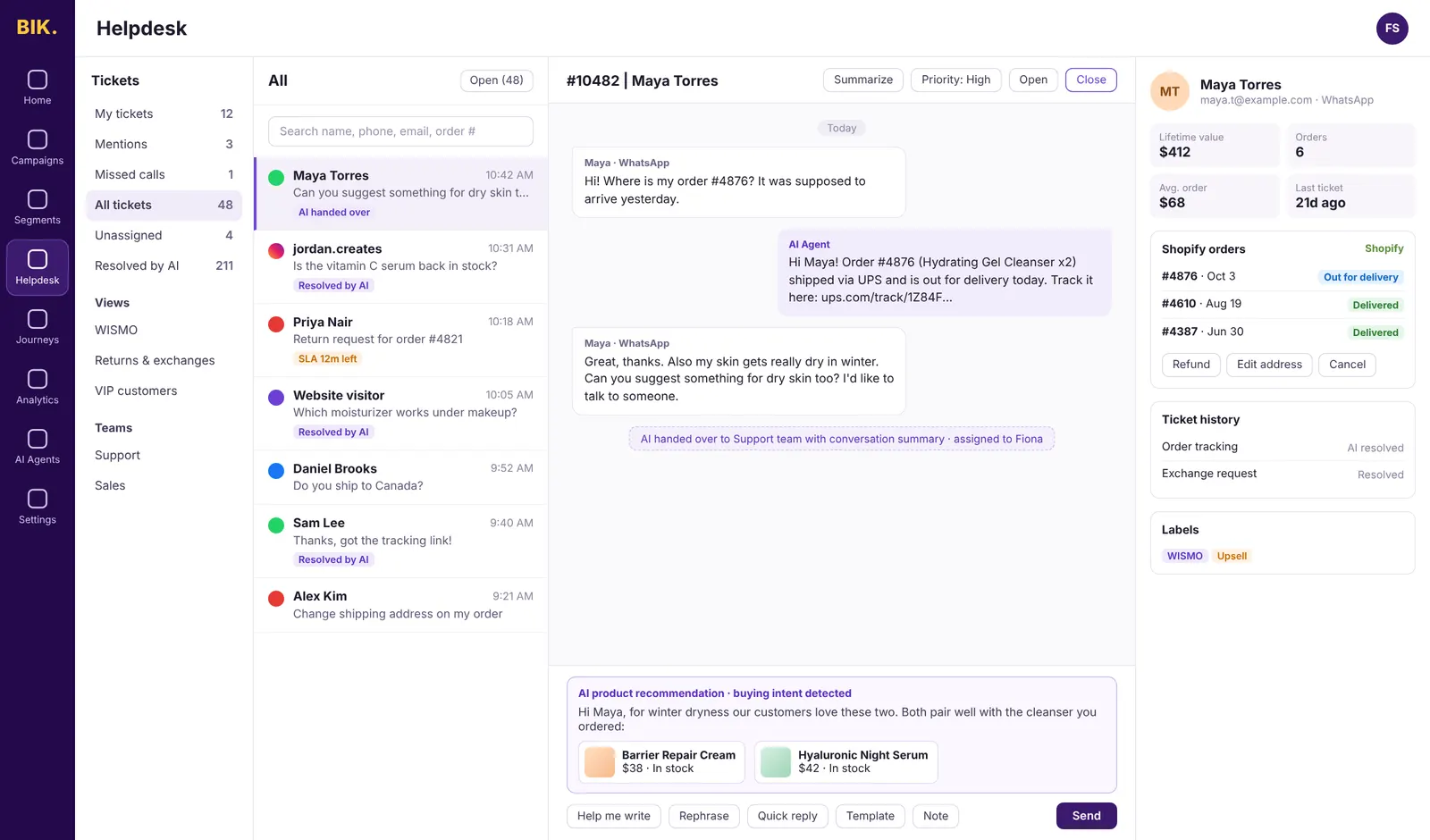Screen dimensions: 1430x840
Task: Open the Mentions ticket list
Action: 164,145
